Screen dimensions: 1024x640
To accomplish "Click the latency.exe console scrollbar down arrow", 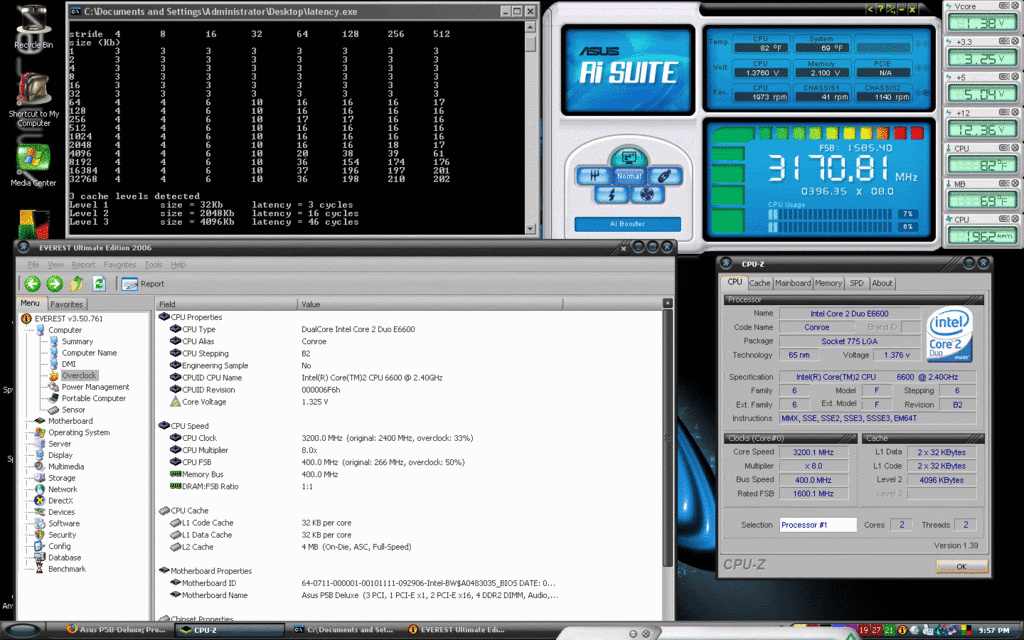I will click(x=530, y=229).
